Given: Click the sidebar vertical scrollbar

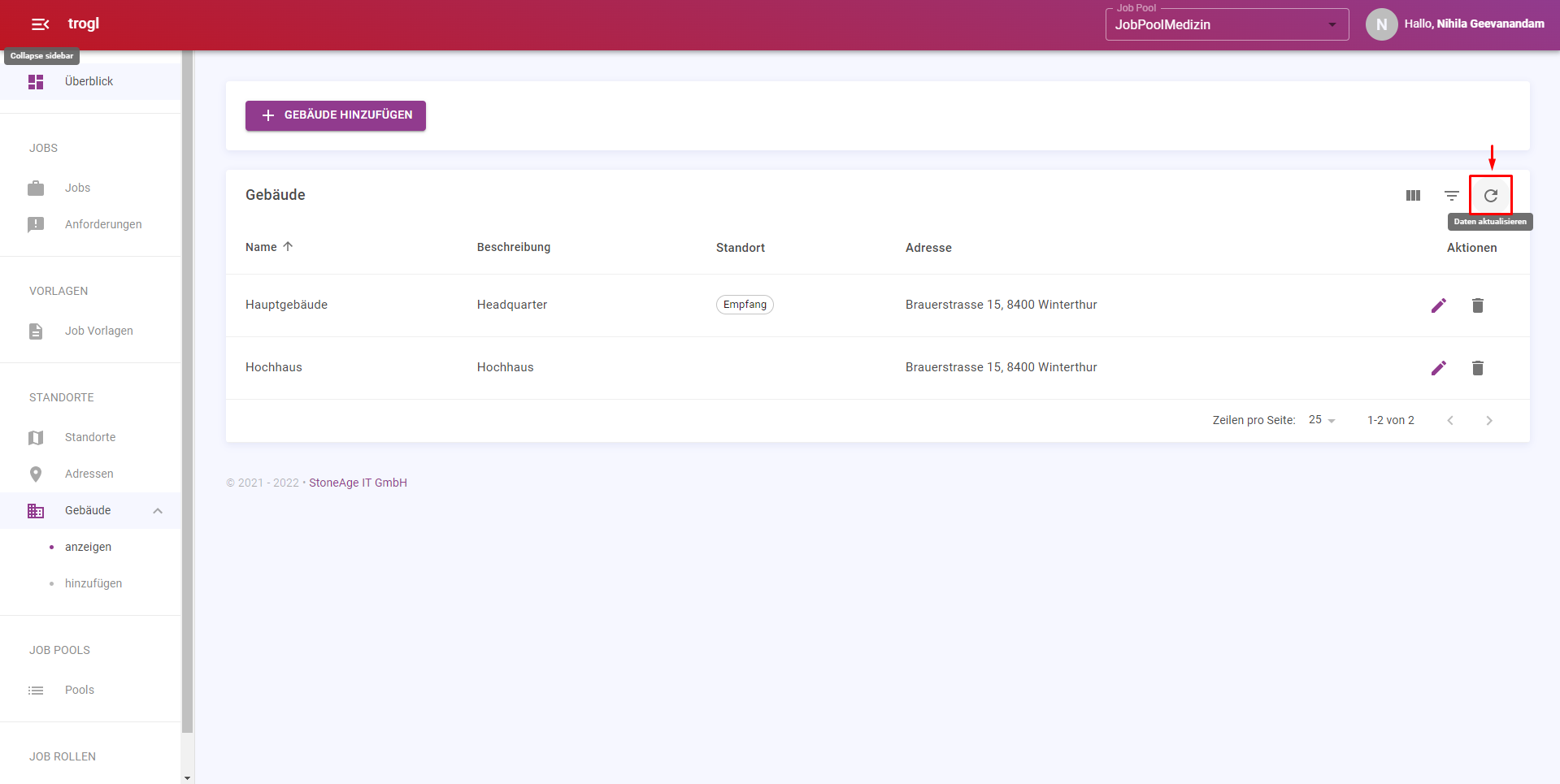Looking at the screenshot, I should point(188,390).
